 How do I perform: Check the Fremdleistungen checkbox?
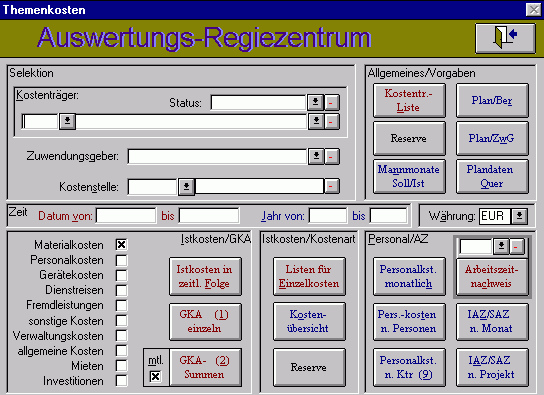click(x=121, y=305)
